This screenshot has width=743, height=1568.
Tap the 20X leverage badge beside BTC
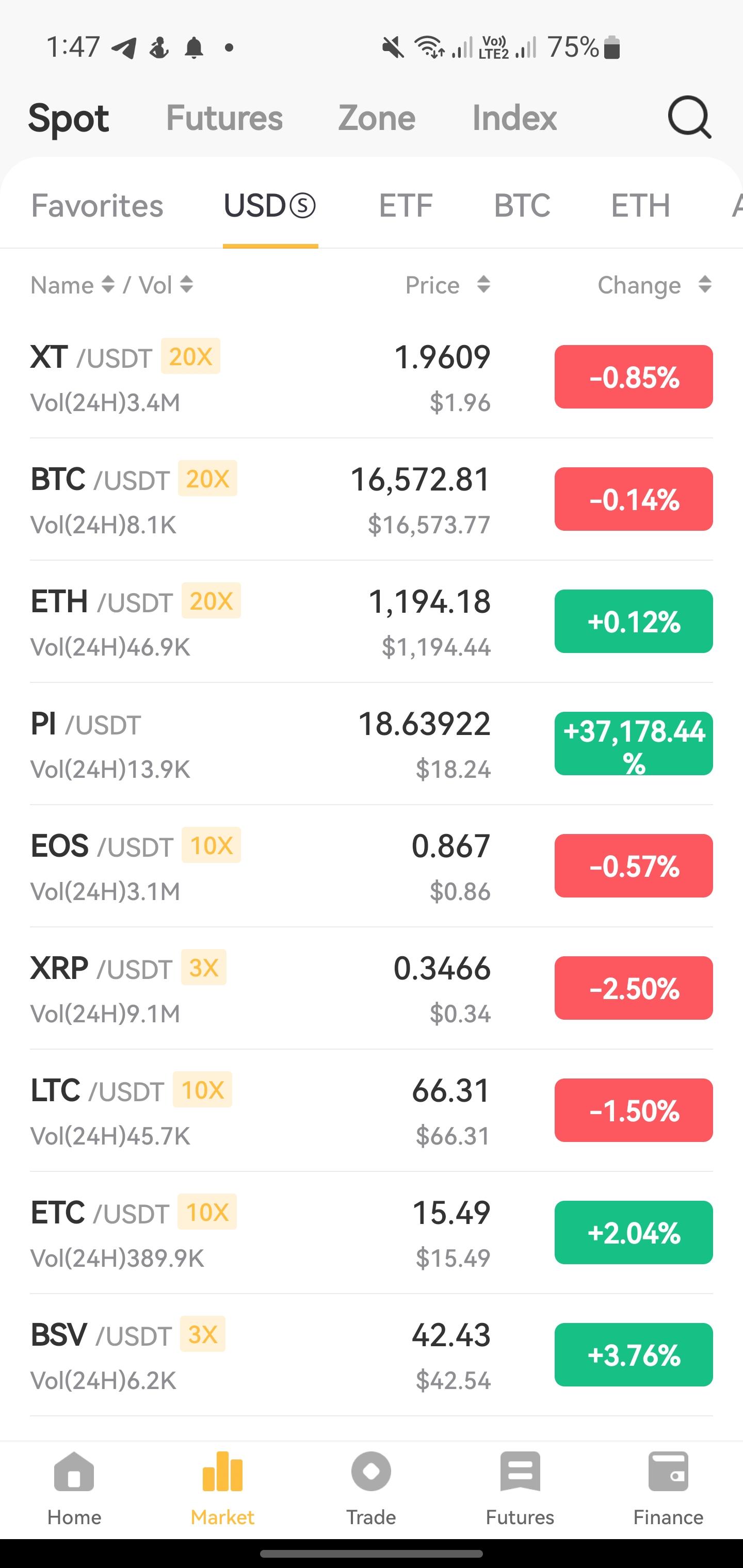point(207,479)
